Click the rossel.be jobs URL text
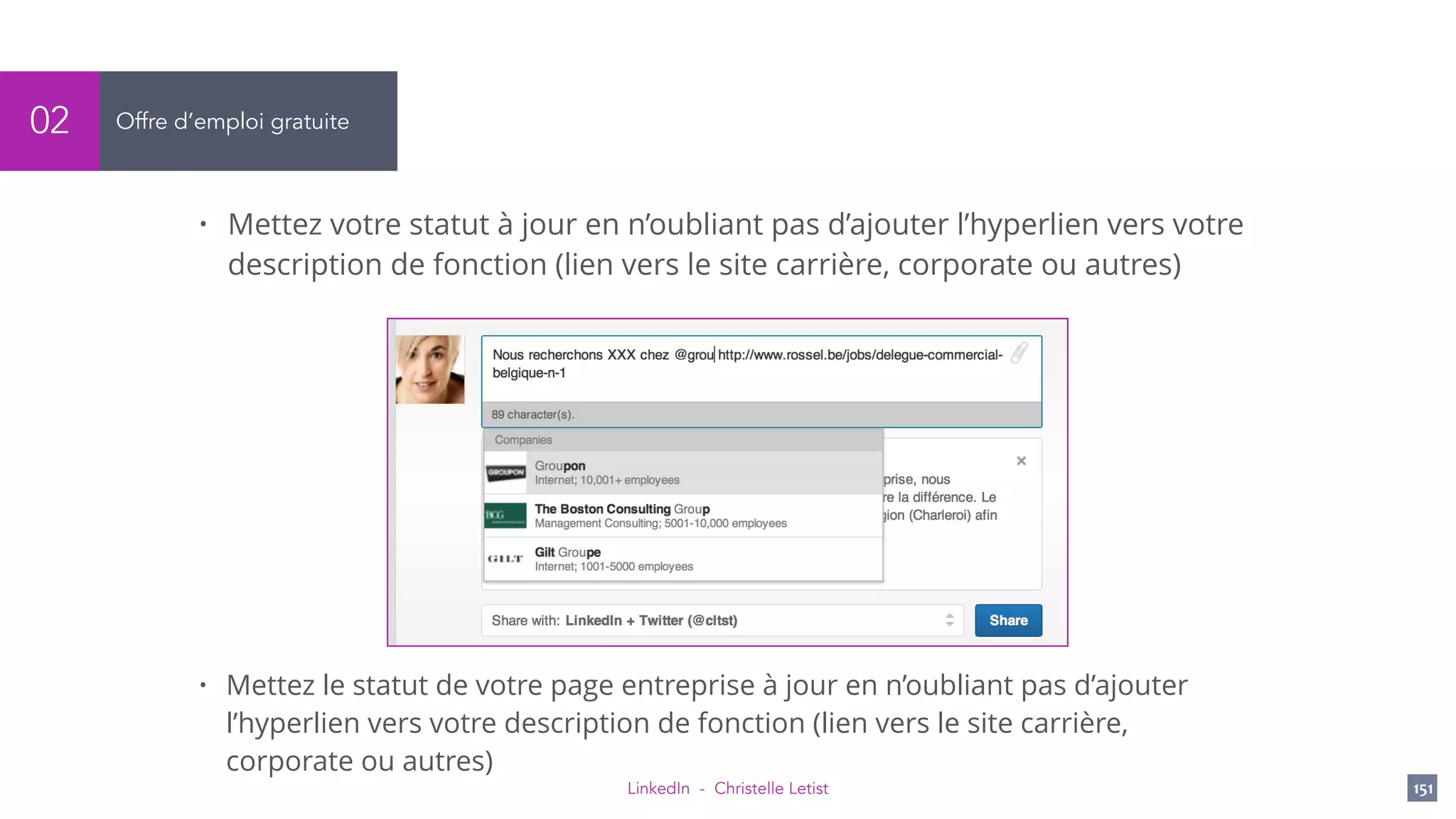This screenshot has height=819, width=1456. coord(748,363)
